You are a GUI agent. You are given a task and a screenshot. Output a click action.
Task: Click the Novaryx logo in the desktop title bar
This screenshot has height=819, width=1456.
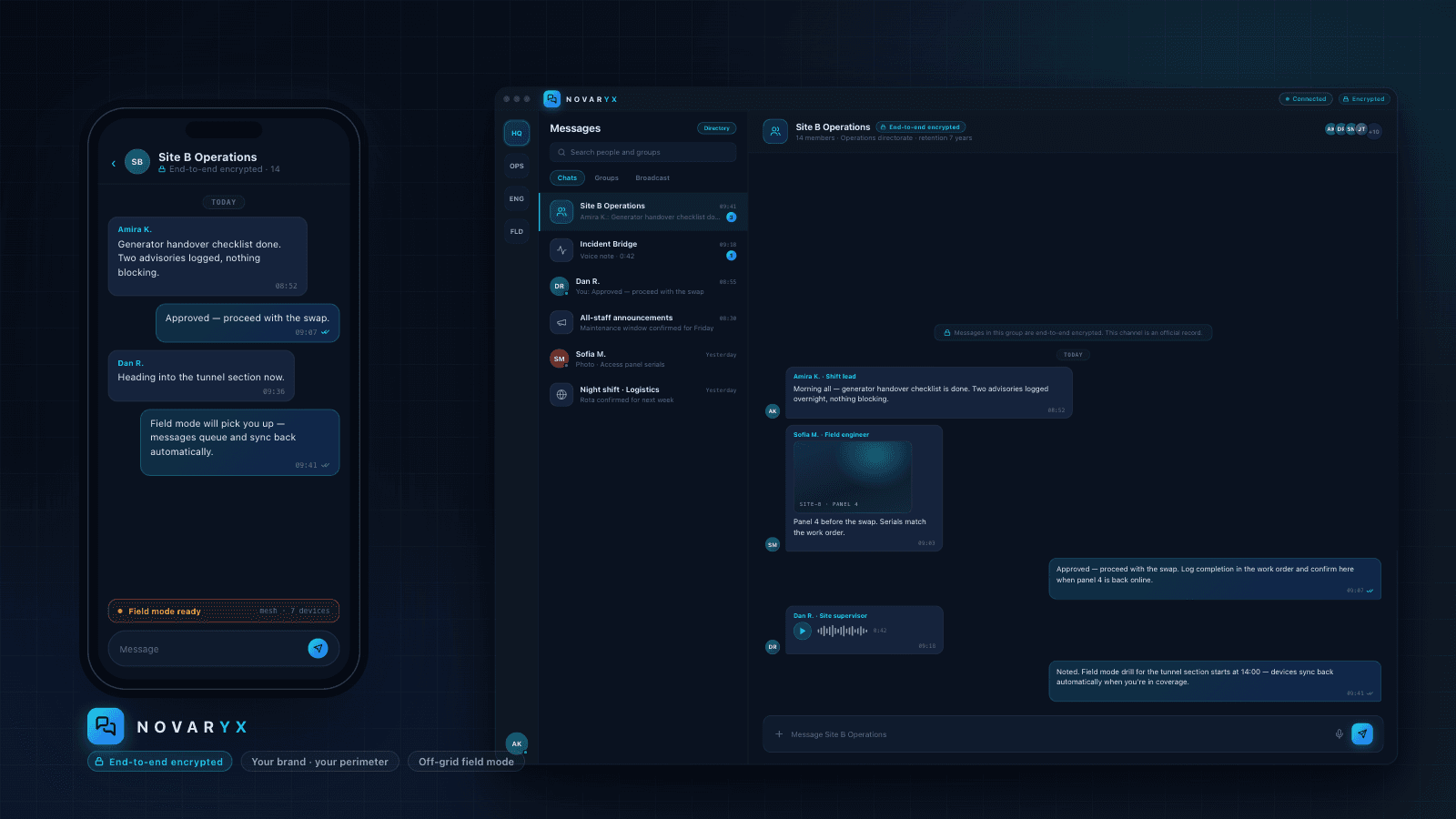551,98
